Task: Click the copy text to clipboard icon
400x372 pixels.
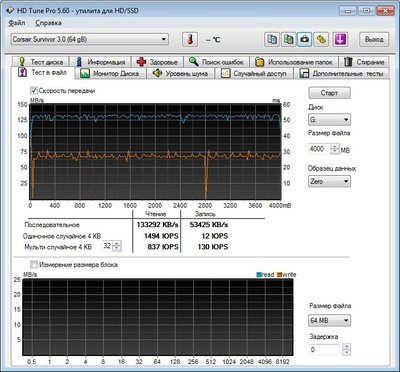Action: (272, 39)
